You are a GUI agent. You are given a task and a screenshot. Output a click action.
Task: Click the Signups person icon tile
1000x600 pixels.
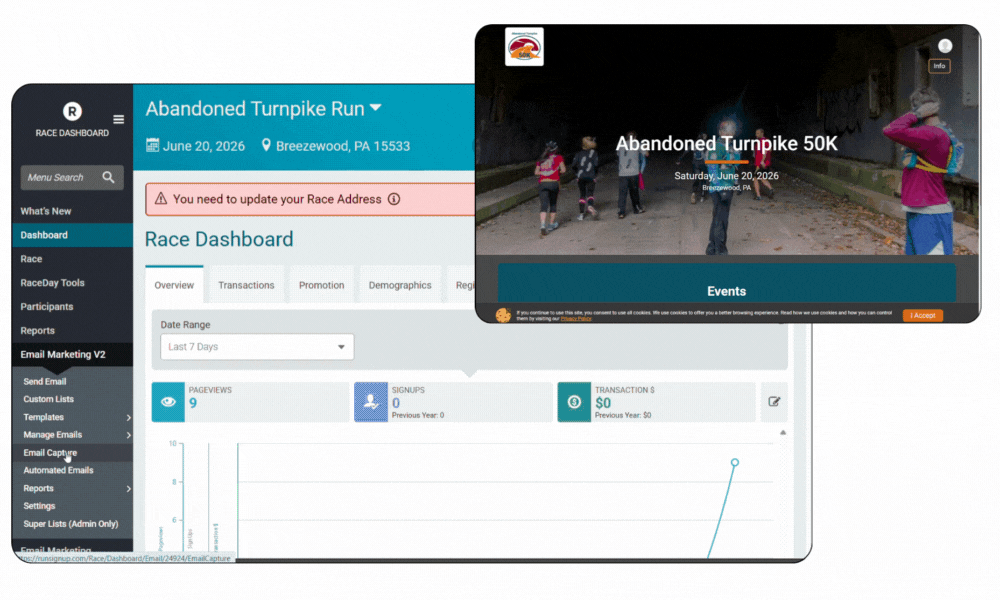coord(371,402)
